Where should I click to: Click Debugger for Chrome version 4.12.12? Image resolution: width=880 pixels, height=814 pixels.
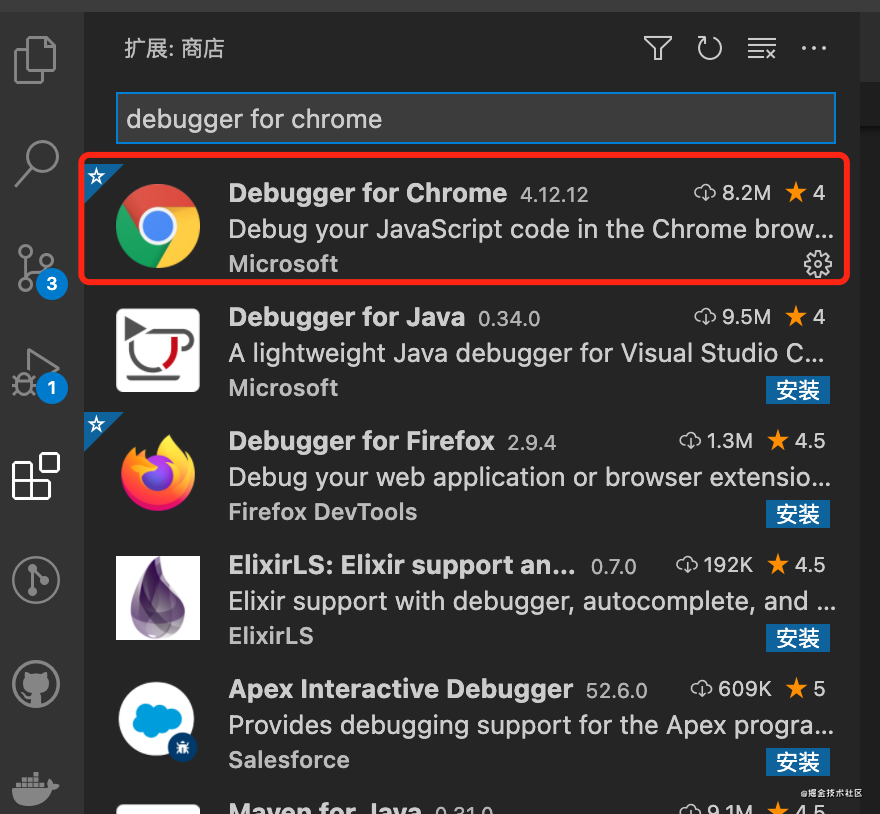coord(554,195)
